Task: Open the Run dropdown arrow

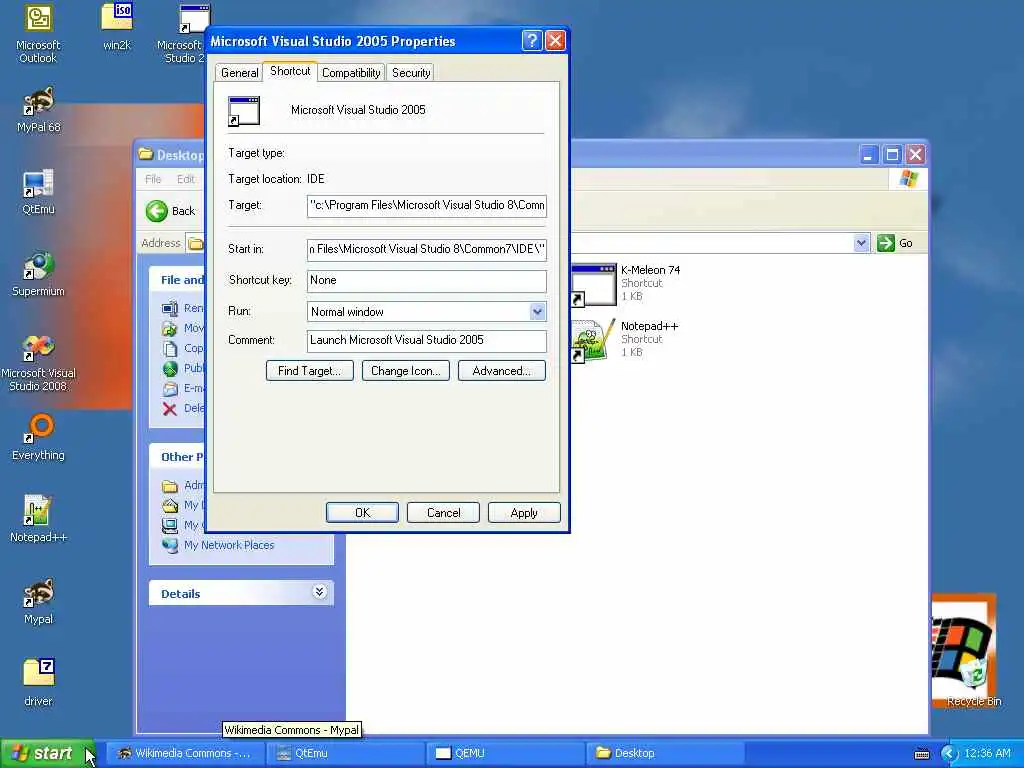Action: click(x=537, y=312)
